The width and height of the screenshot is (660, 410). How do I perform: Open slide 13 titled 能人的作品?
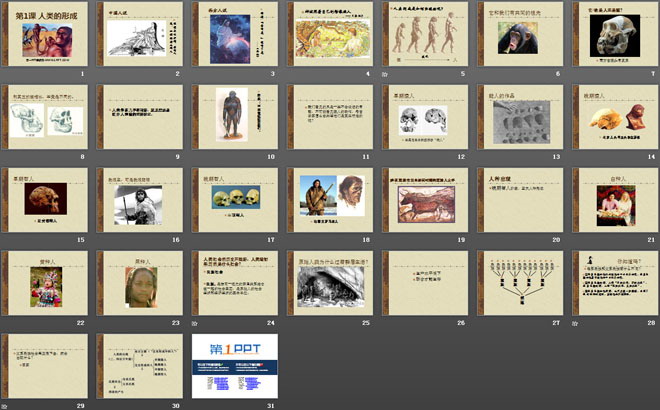tap(517, 120)
